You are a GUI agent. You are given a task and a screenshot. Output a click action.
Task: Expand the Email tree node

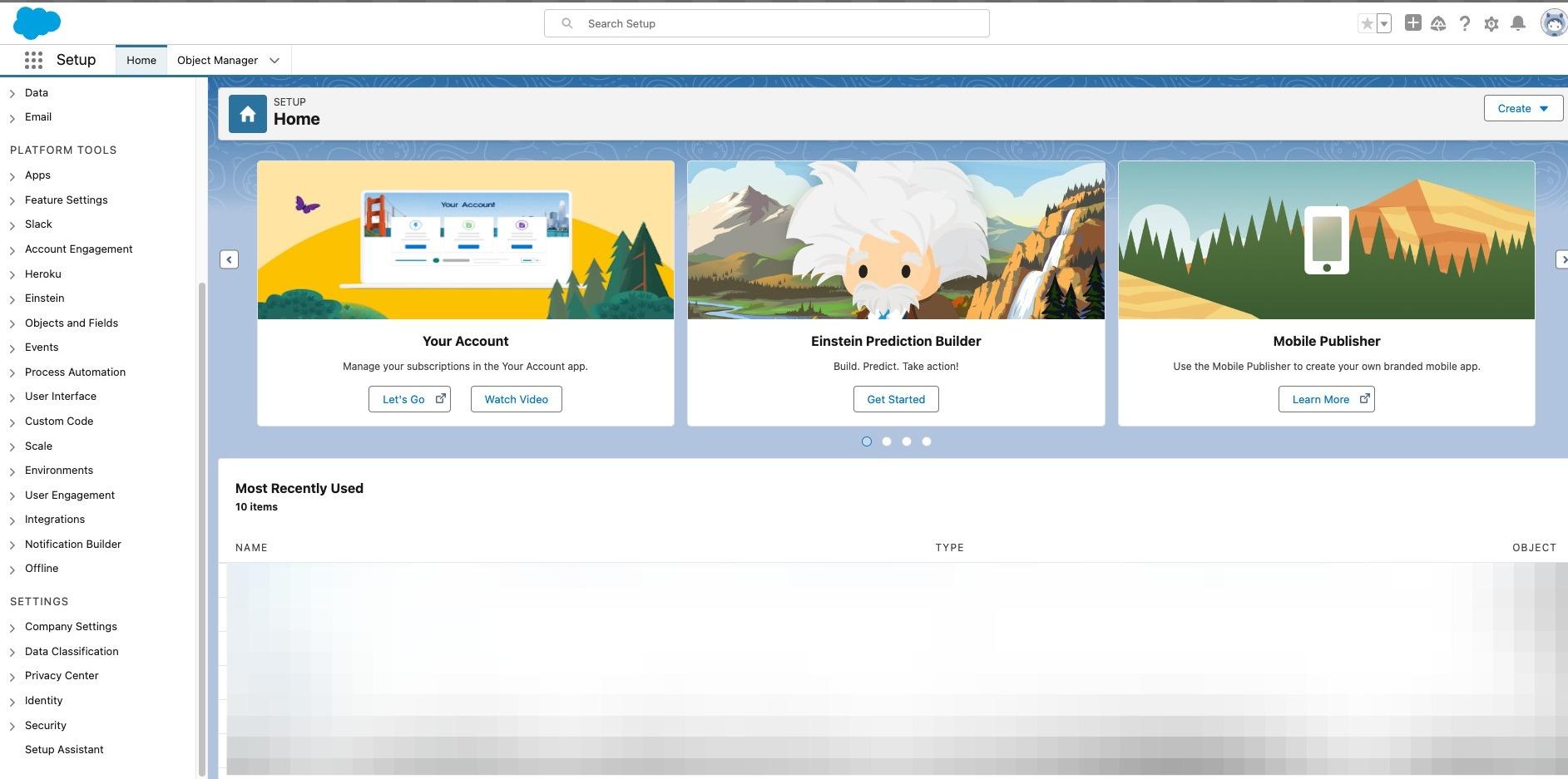pyautogui.click(x=12, y=117)
